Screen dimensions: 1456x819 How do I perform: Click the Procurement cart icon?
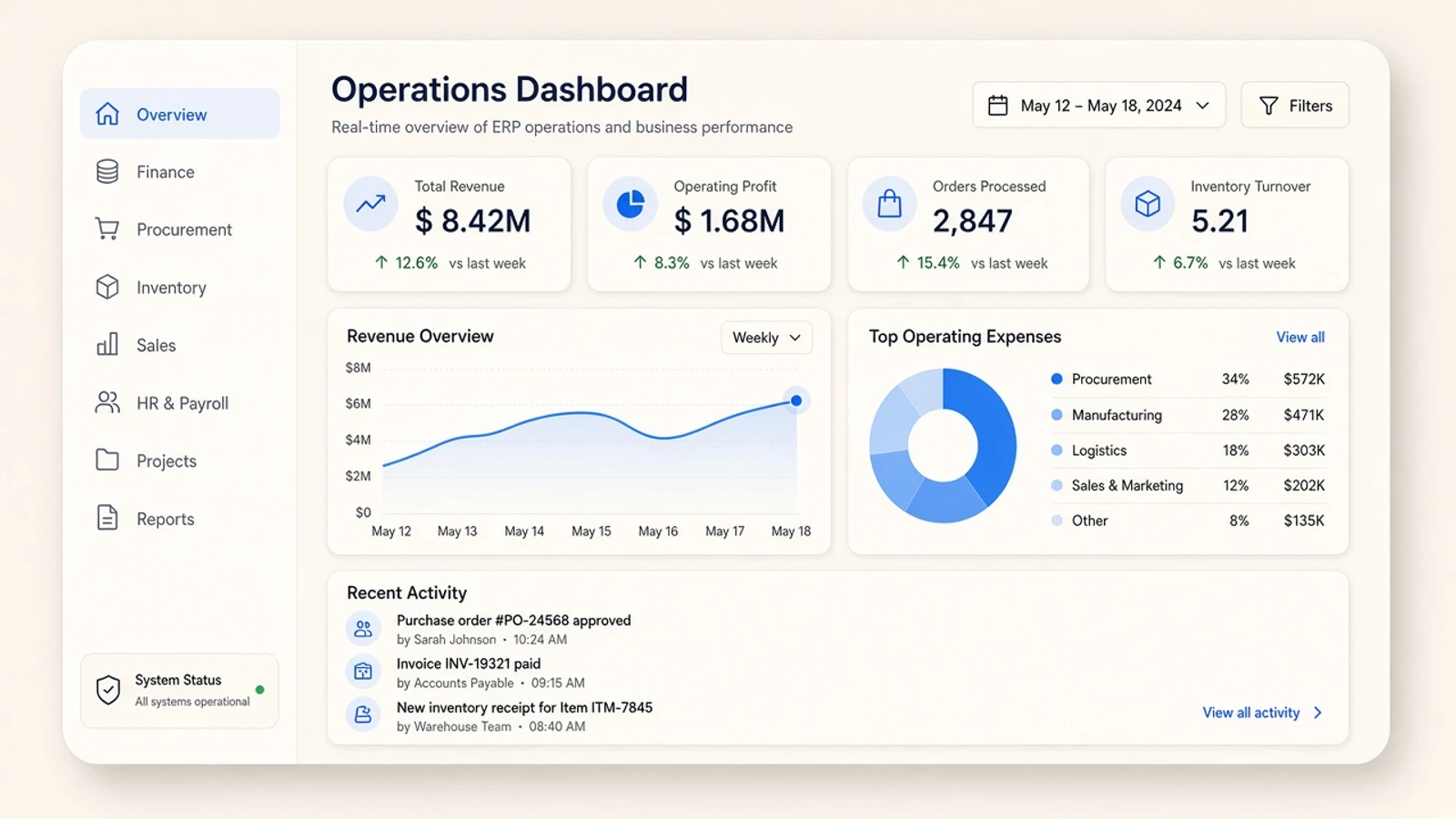[x=107, y=228]
